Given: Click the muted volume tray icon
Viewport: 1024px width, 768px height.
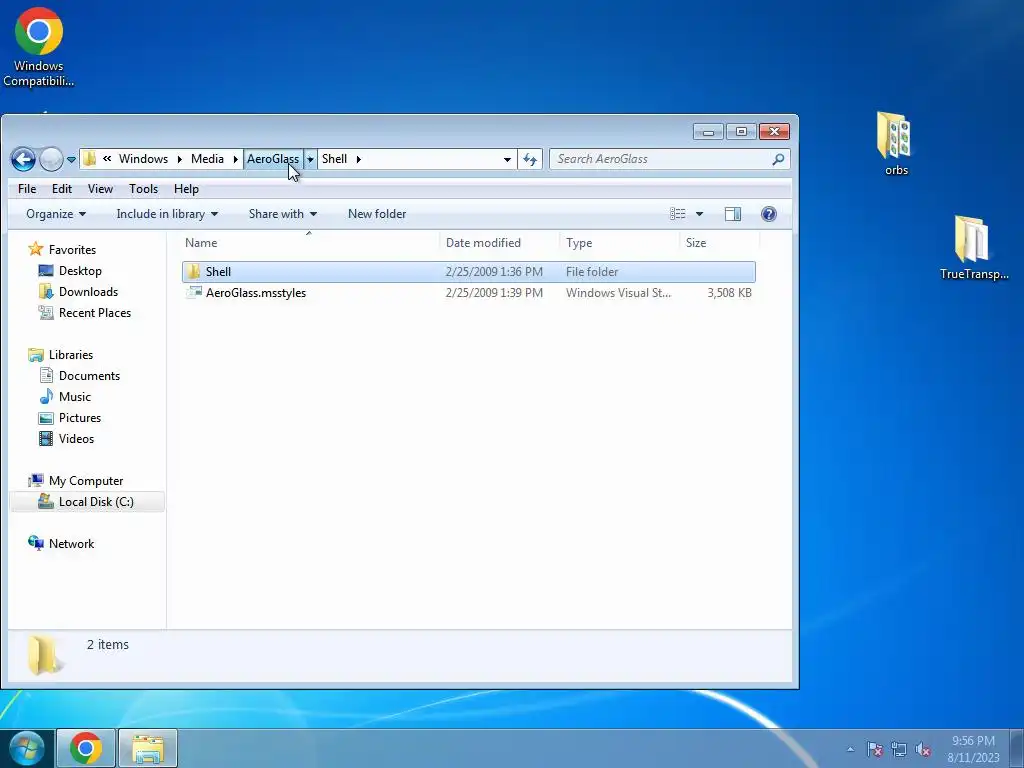Looking at the screenshot, I should 923,749.
